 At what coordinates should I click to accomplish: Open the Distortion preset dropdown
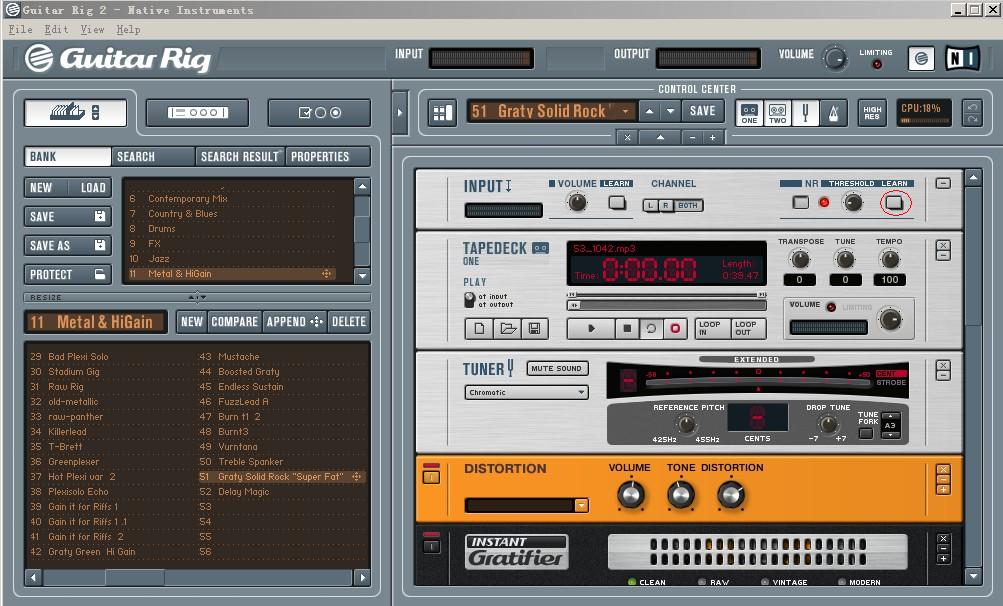click(581, 505)
